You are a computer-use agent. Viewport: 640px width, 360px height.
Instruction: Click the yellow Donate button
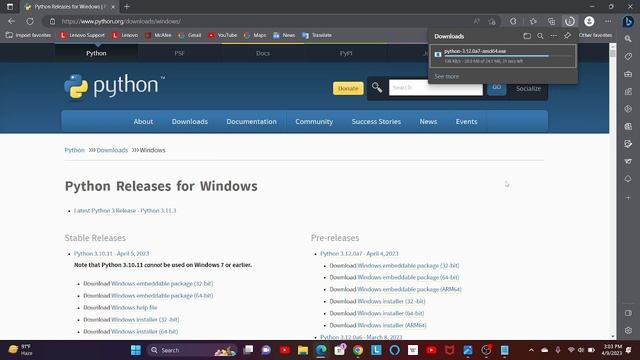tap(348, 88)
